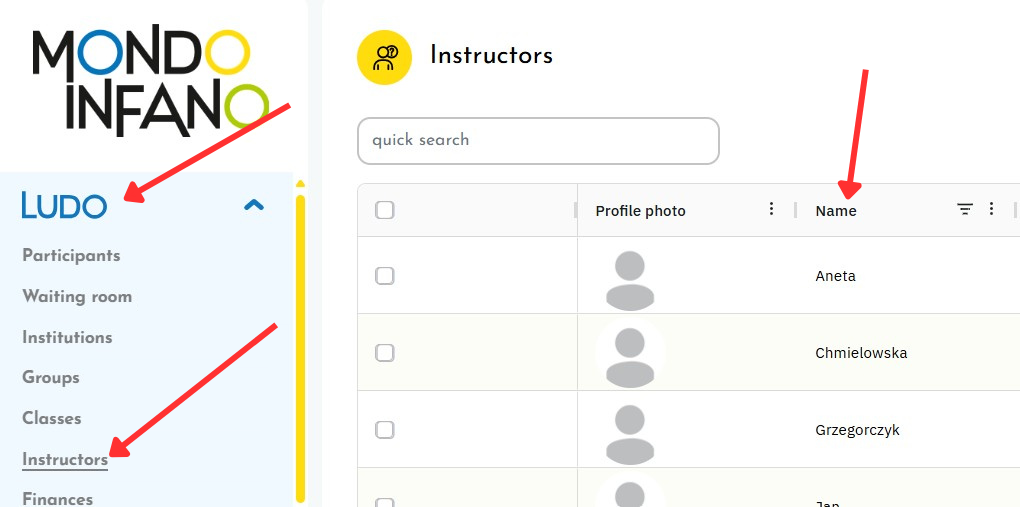Click Aneta's profile photo avatar
The width and height of the screenshot is (1020, 507).
pos(630,280)
